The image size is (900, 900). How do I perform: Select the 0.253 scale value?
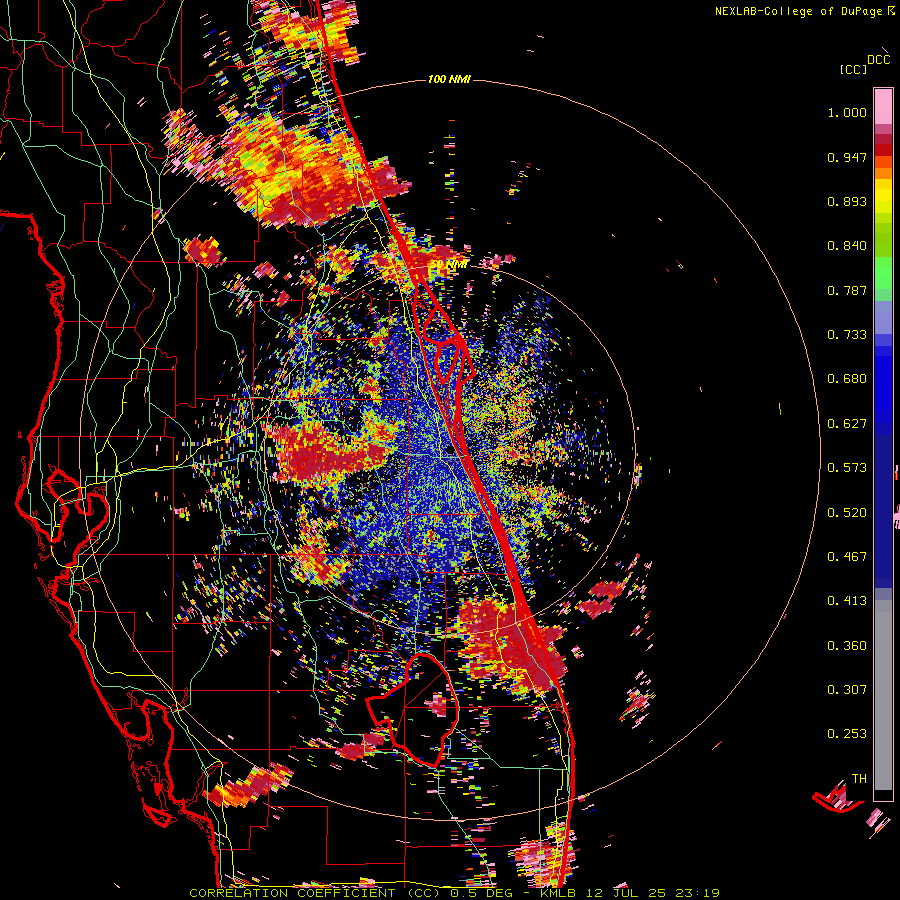click(x=847, y=734)
